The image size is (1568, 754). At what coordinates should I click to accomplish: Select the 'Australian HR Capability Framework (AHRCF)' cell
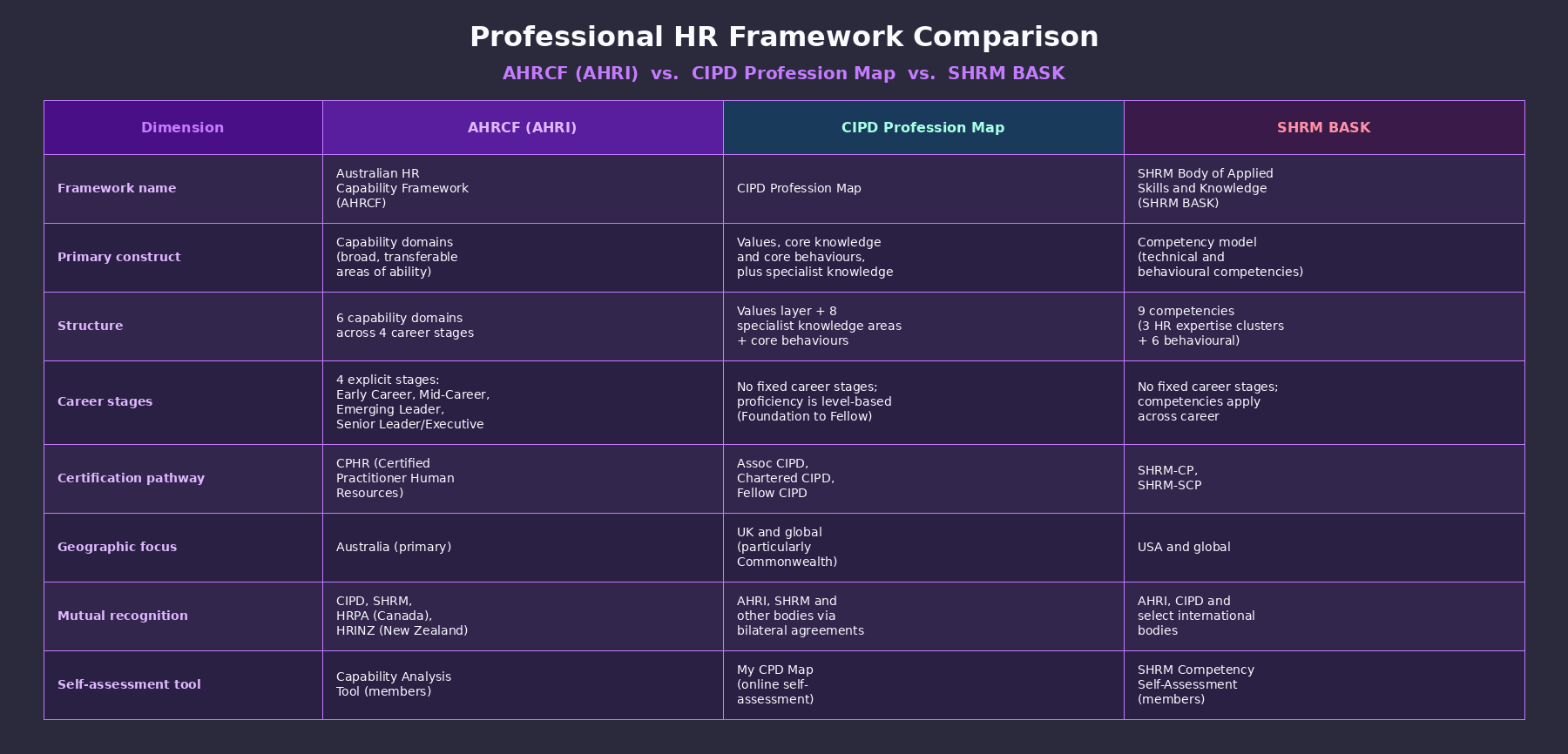pos(523,189)
